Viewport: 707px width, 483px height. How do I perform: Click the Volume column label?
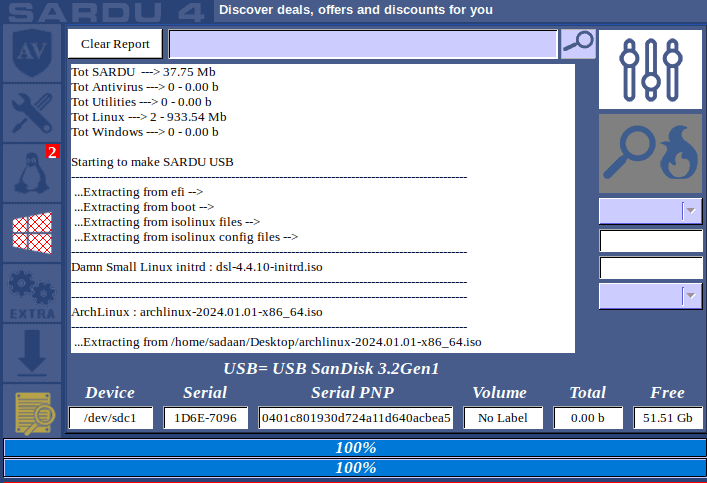[x=500, y=392]
